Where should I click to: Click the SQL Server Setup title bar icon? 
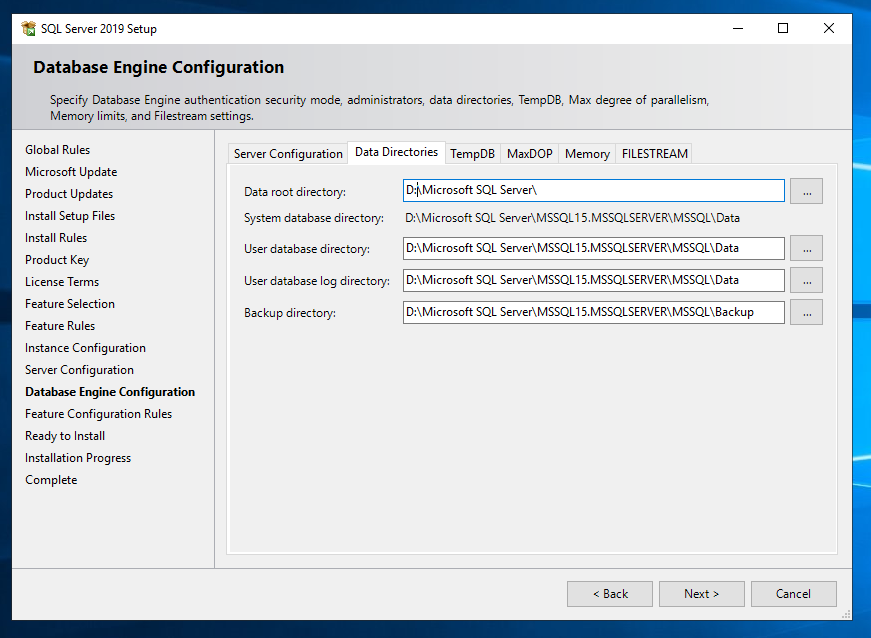point(29,28)
